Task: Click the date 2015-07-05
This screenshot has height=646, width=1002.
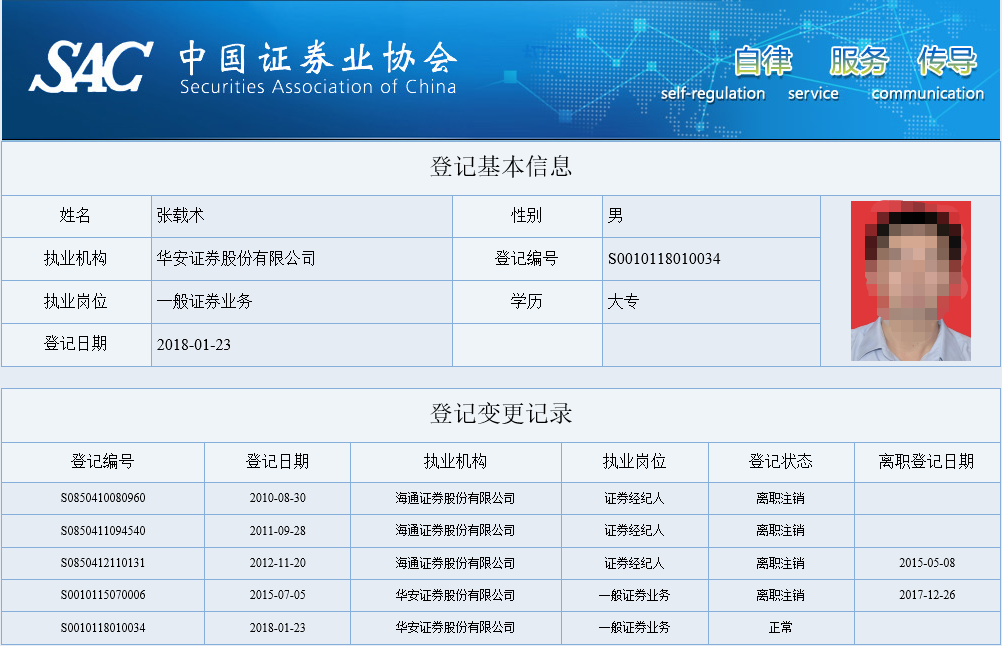Action: (277, 595)
